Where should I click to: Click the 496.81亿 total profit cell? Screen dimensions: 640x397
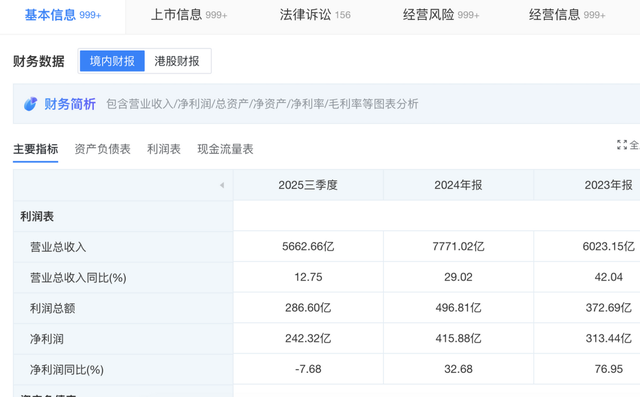pos(458,308)
